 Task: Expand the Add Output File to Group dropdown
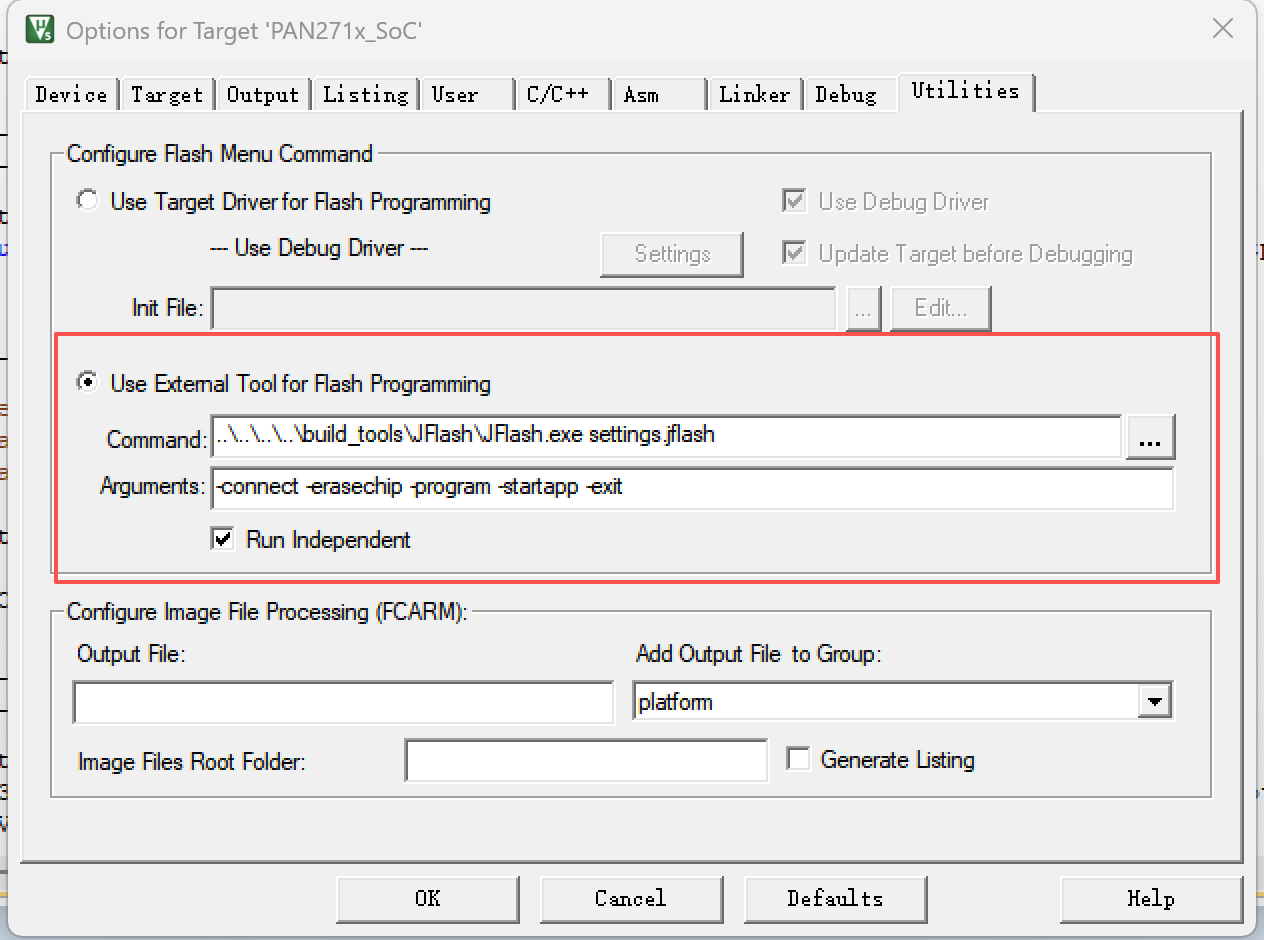pyautogui.click(x=1155, y=702)
